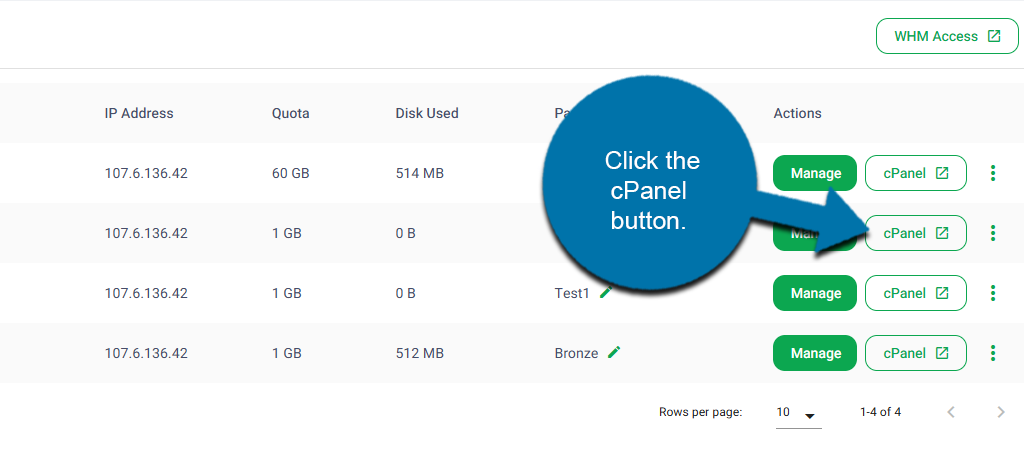Screen dimensions: 1024x456
Task: Open the three-dot menu for the Test1 row
Action: 992,293
